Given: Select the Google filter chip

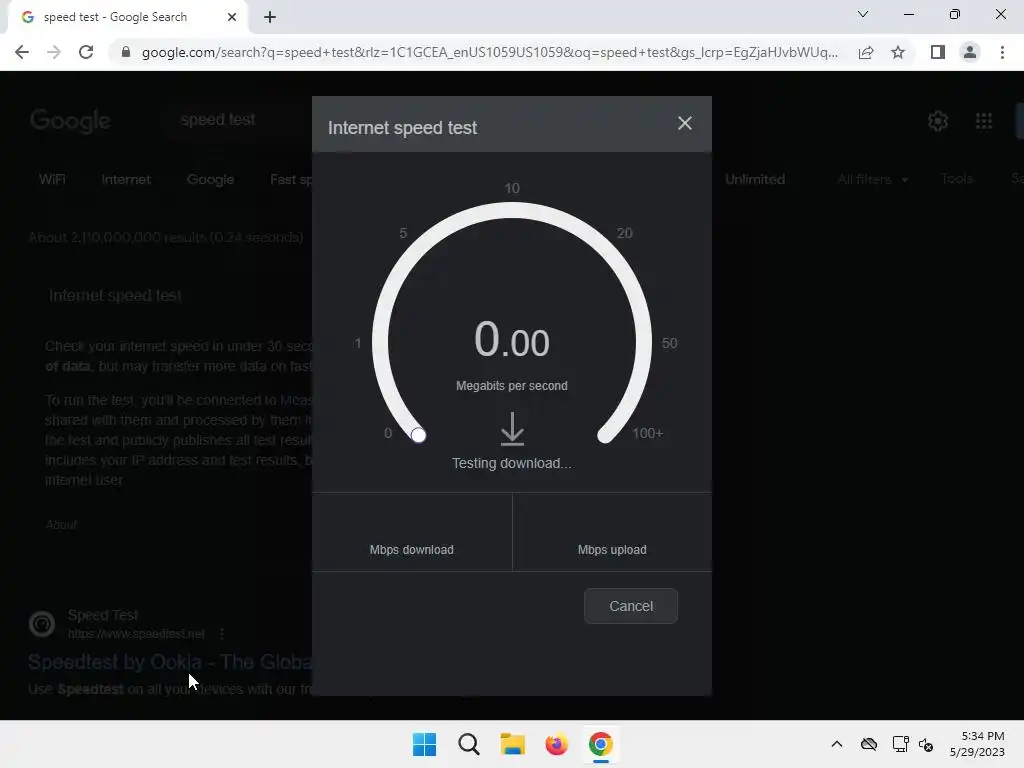Looking at the screenshot, I should tap(210, 179).
